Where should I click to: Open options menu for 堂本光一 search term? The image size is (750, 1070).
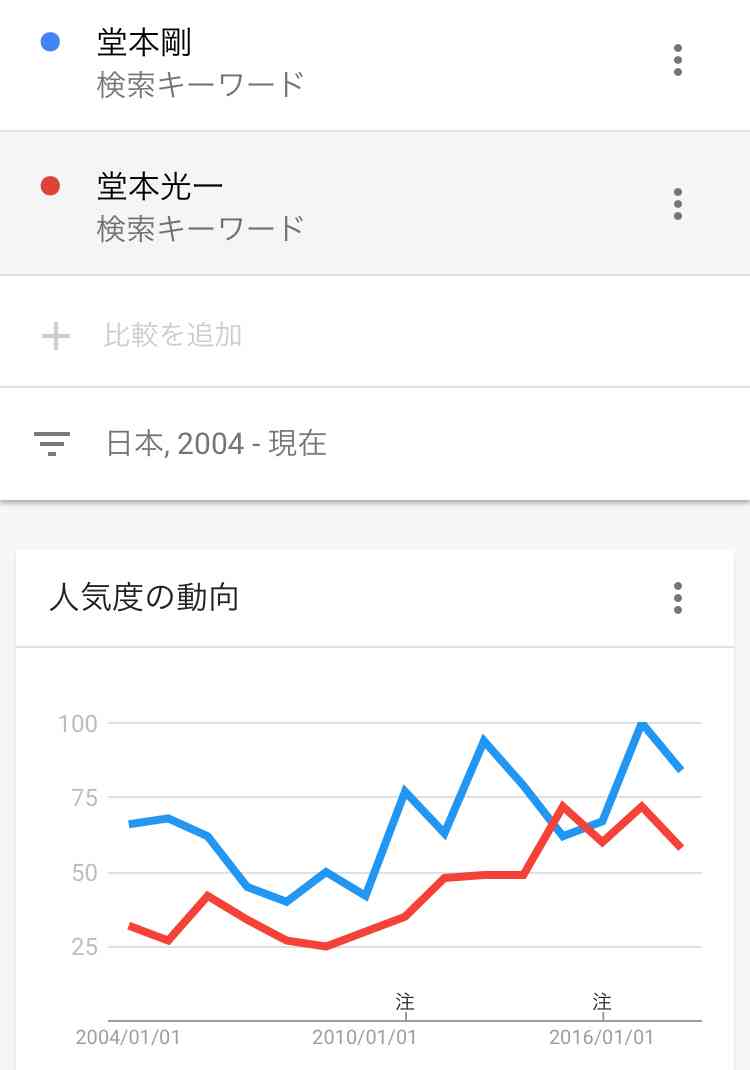coord(677,204)
